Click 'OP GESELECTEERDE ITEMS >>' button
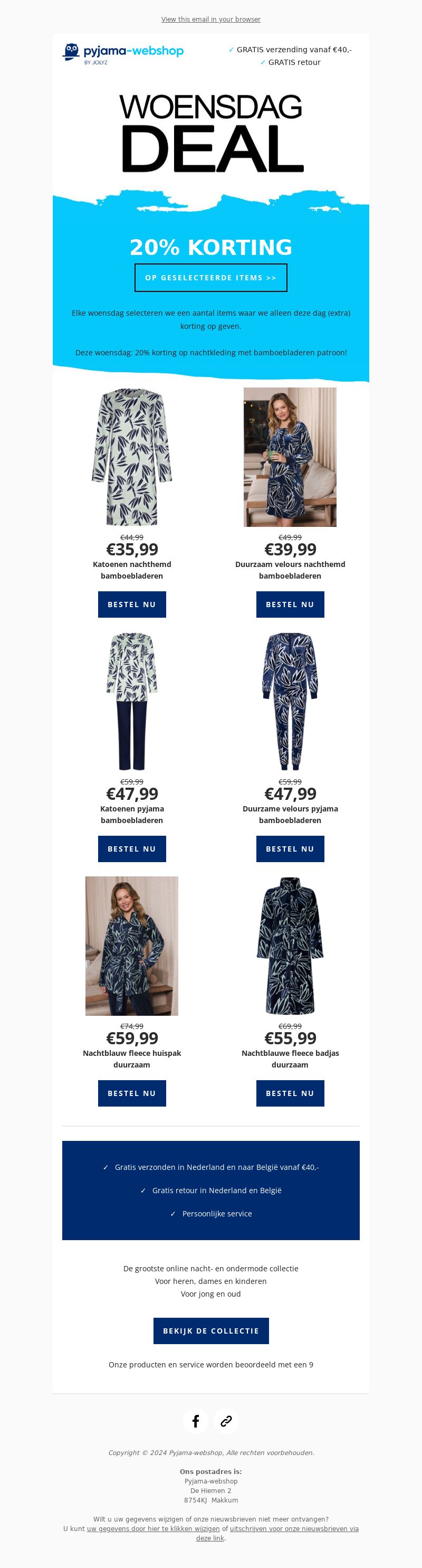422x1568 pixels. pyautogui.click(x=211, y=278)
